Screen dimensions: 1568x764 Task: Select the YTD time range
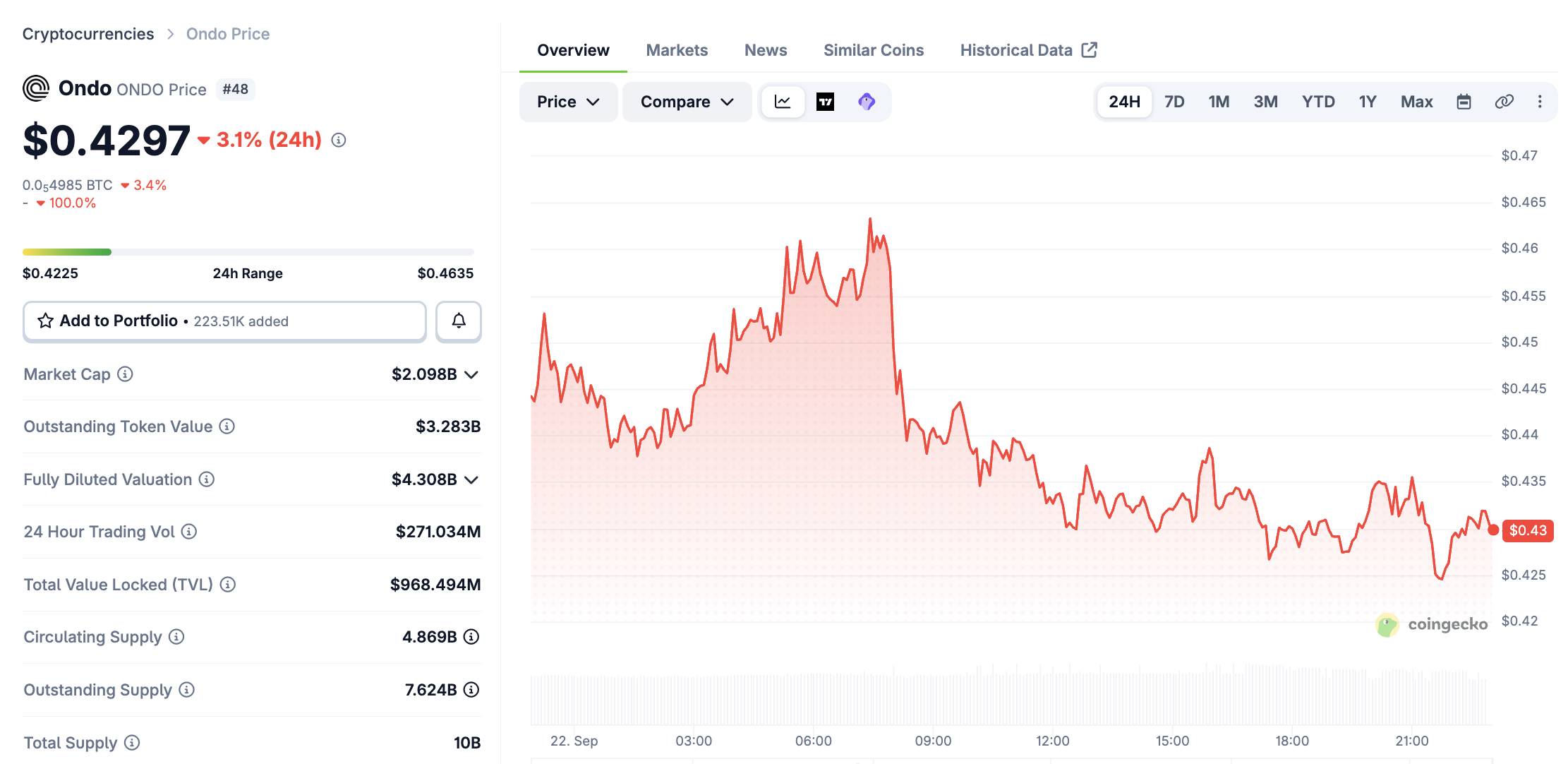pos(1318,102)
